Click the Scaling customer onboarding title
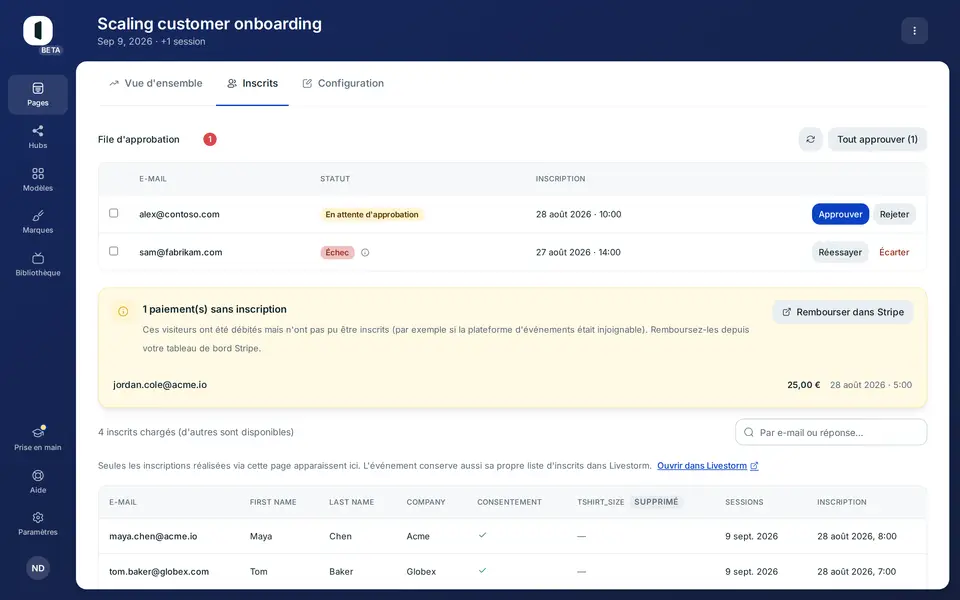The image size is (960, 600). [x=209, y=24]
